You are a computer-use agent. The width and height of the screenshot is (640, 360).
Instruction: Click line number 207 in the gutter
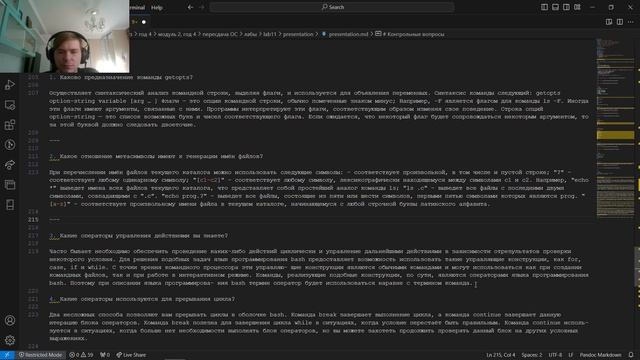point(33,93)
